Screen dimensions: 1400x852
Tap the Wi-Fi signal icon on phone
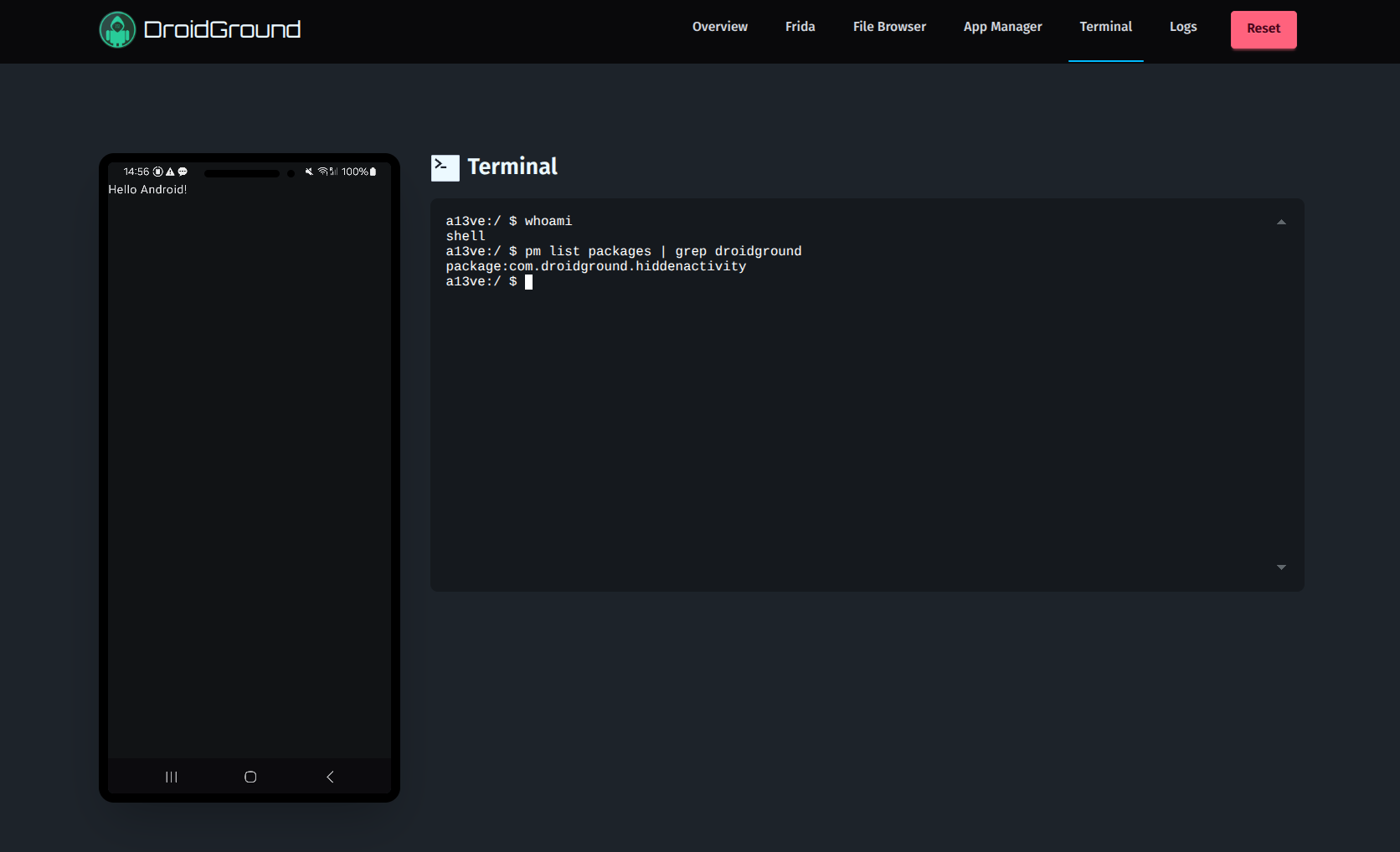click(x=323, y=172)
